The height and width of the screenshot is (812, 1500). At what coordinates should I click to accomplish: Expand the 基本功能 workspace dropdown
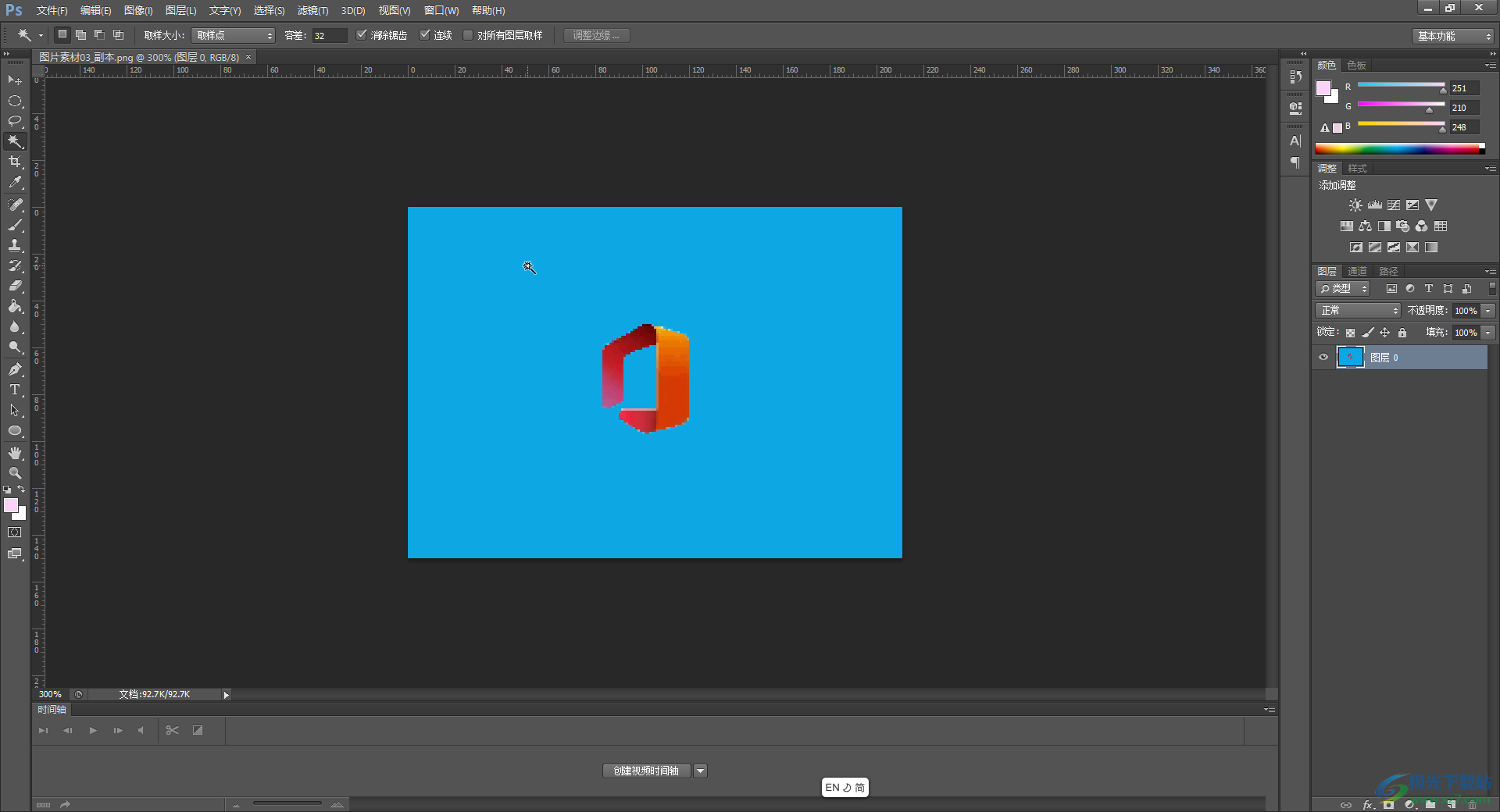click(1453, 36)
